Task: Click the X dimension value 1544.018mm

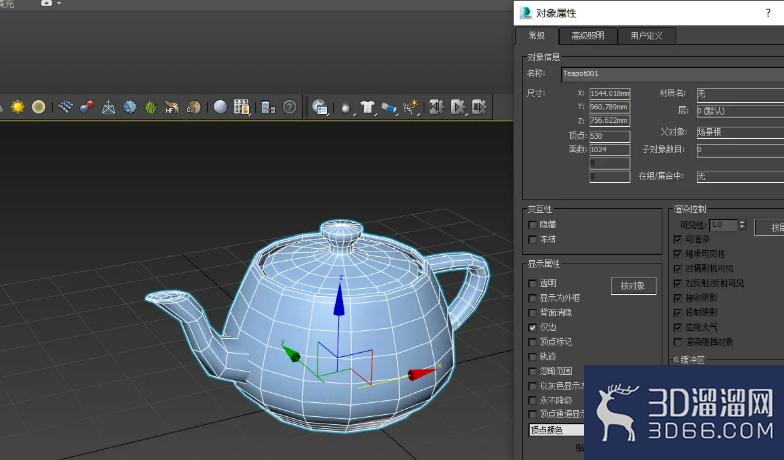Action: [x=610, y=94]
